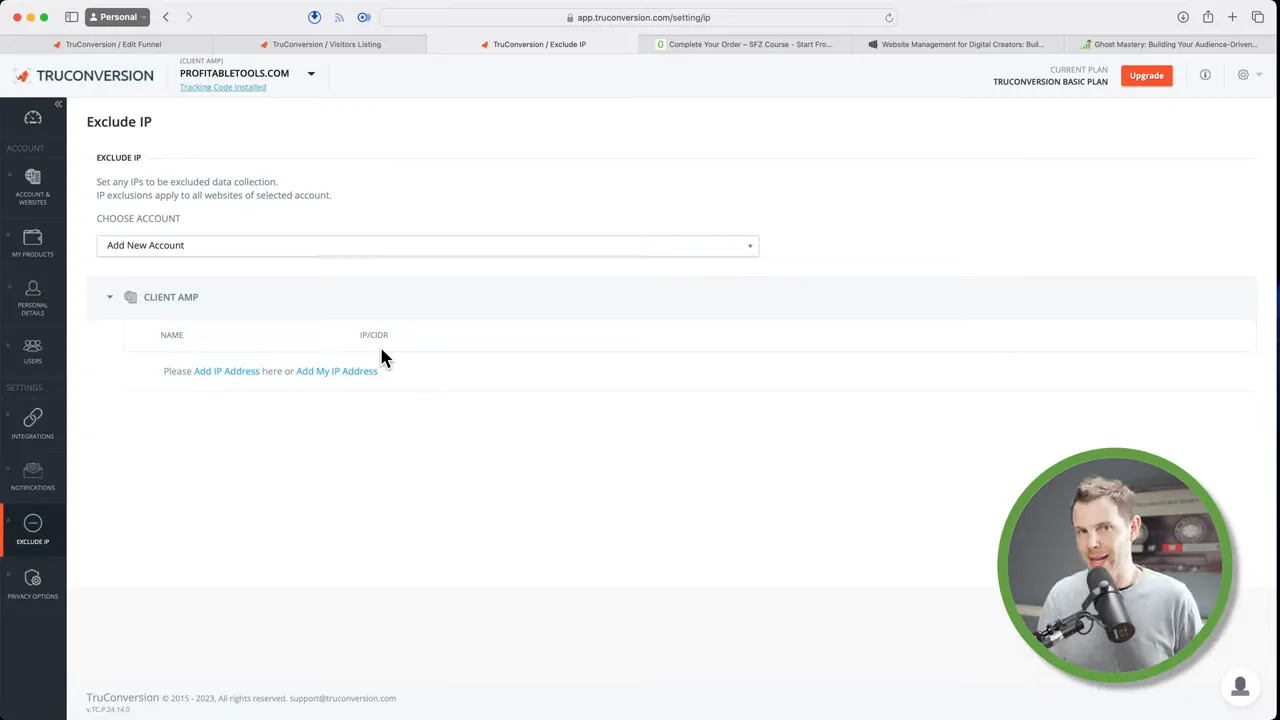
Task: Open Privacy Options in sidebar
Action: pos(33,584)
